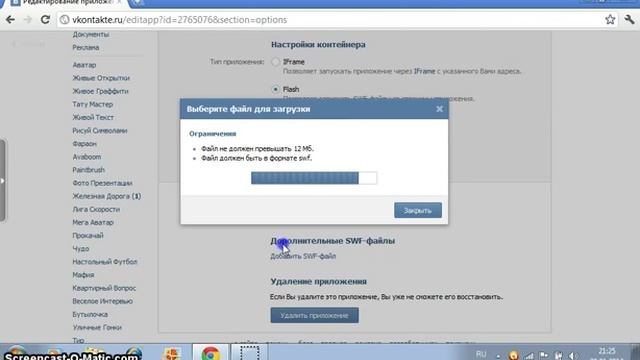Open the Веселое Интервью app link
The width and height of the screenshot is (640, 360).
coord(102,301)
